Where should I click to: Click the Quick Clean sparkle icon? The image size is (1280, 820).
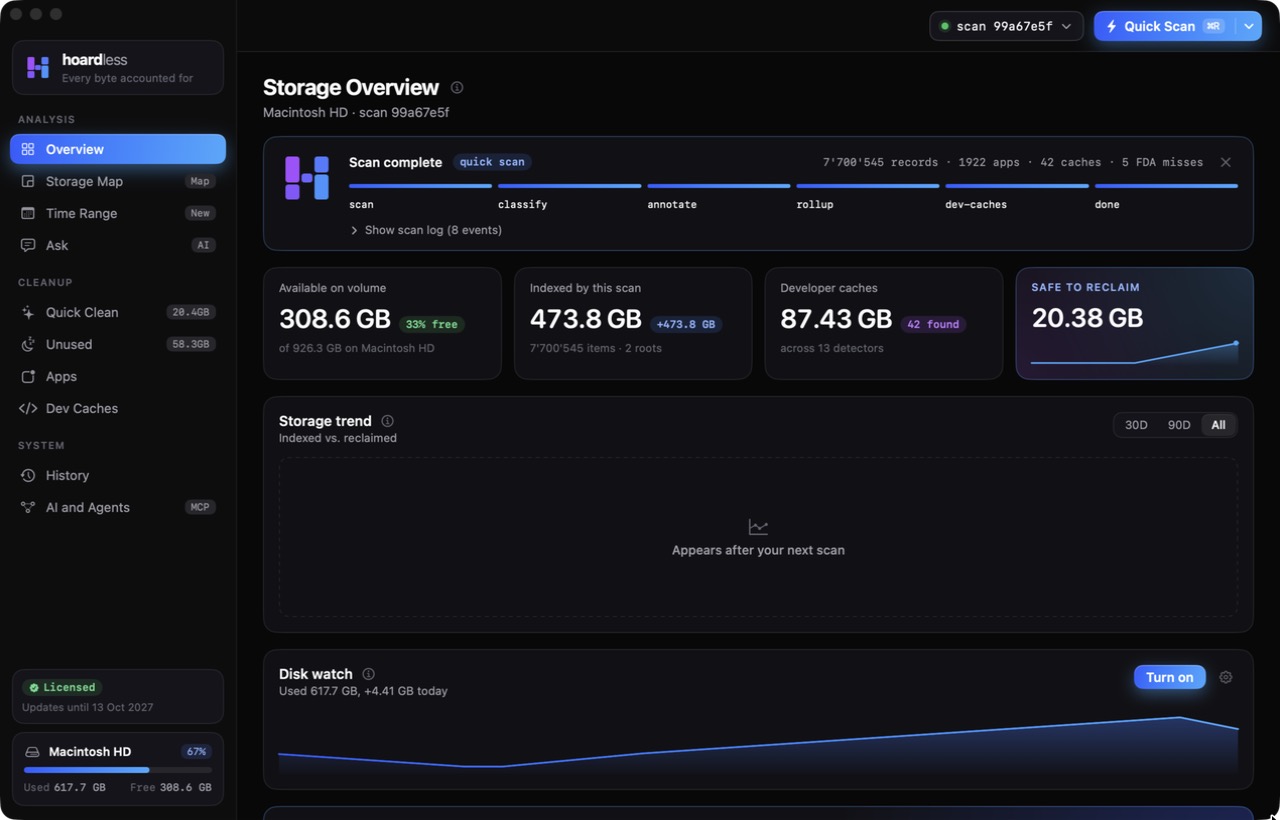pyautogui.click(x=28, y=312)
